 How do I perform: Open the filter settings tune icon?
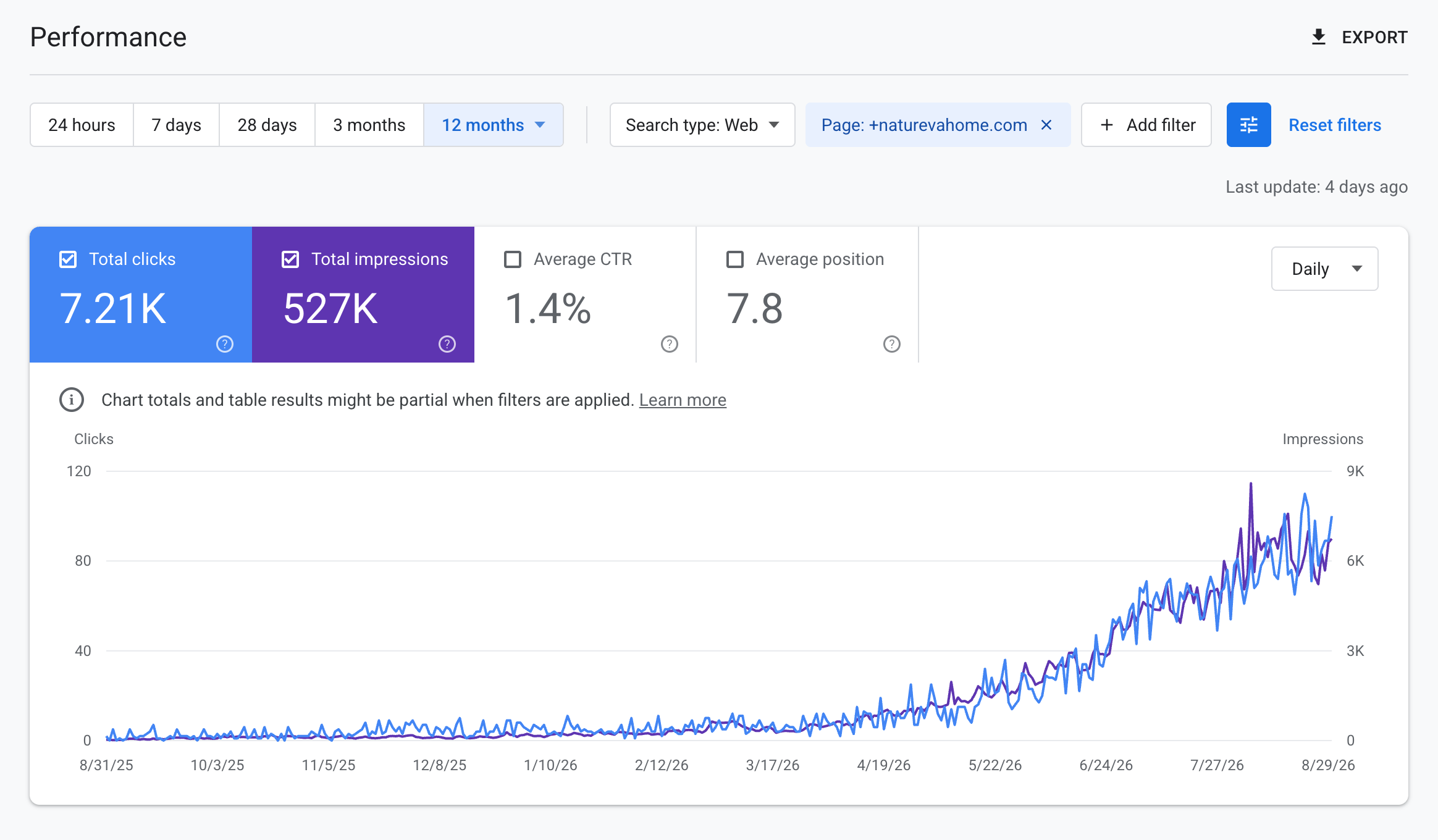1248,125
